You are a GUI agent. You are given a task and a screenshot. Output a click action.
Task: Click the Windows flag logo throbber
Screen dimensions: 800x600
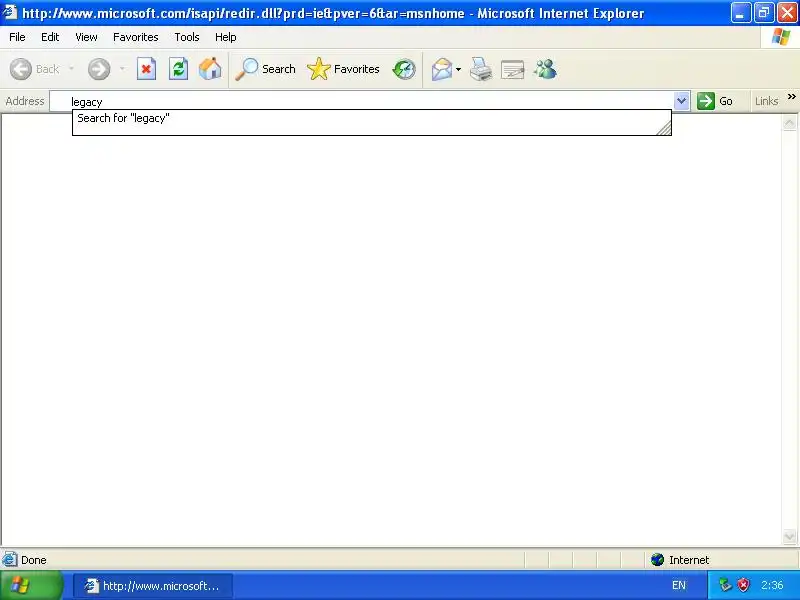(x=780, y=37)
